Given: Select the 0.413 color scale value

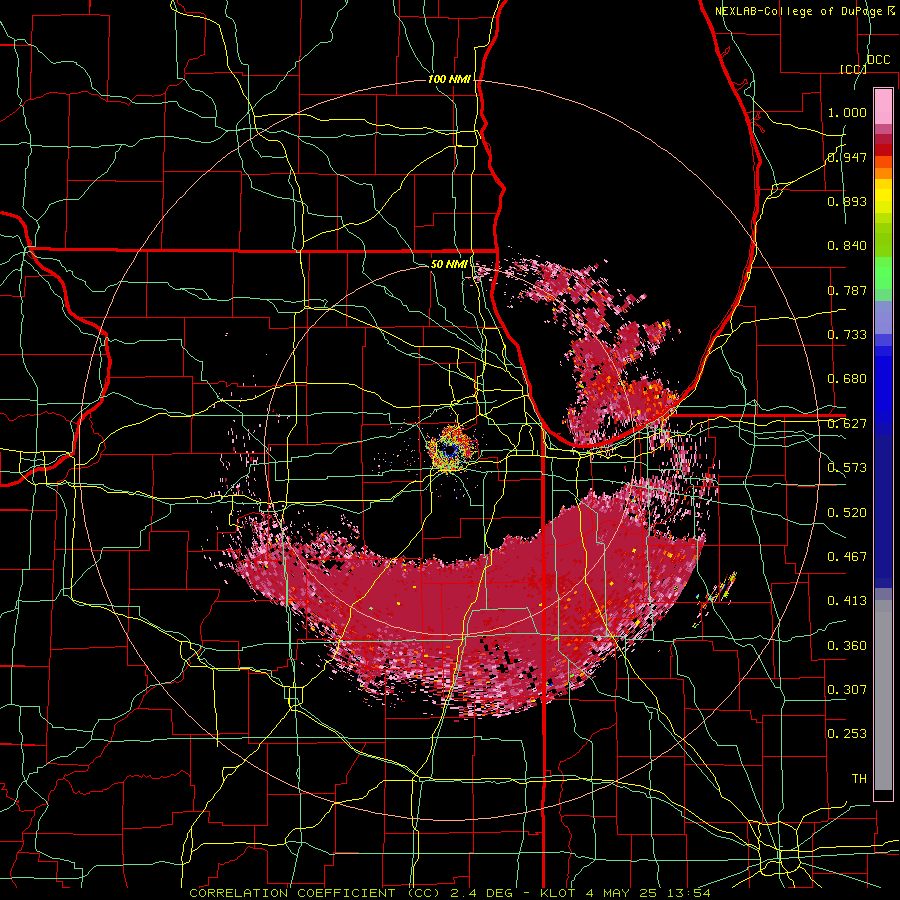Looking at the screenshot, I should 847,601.
